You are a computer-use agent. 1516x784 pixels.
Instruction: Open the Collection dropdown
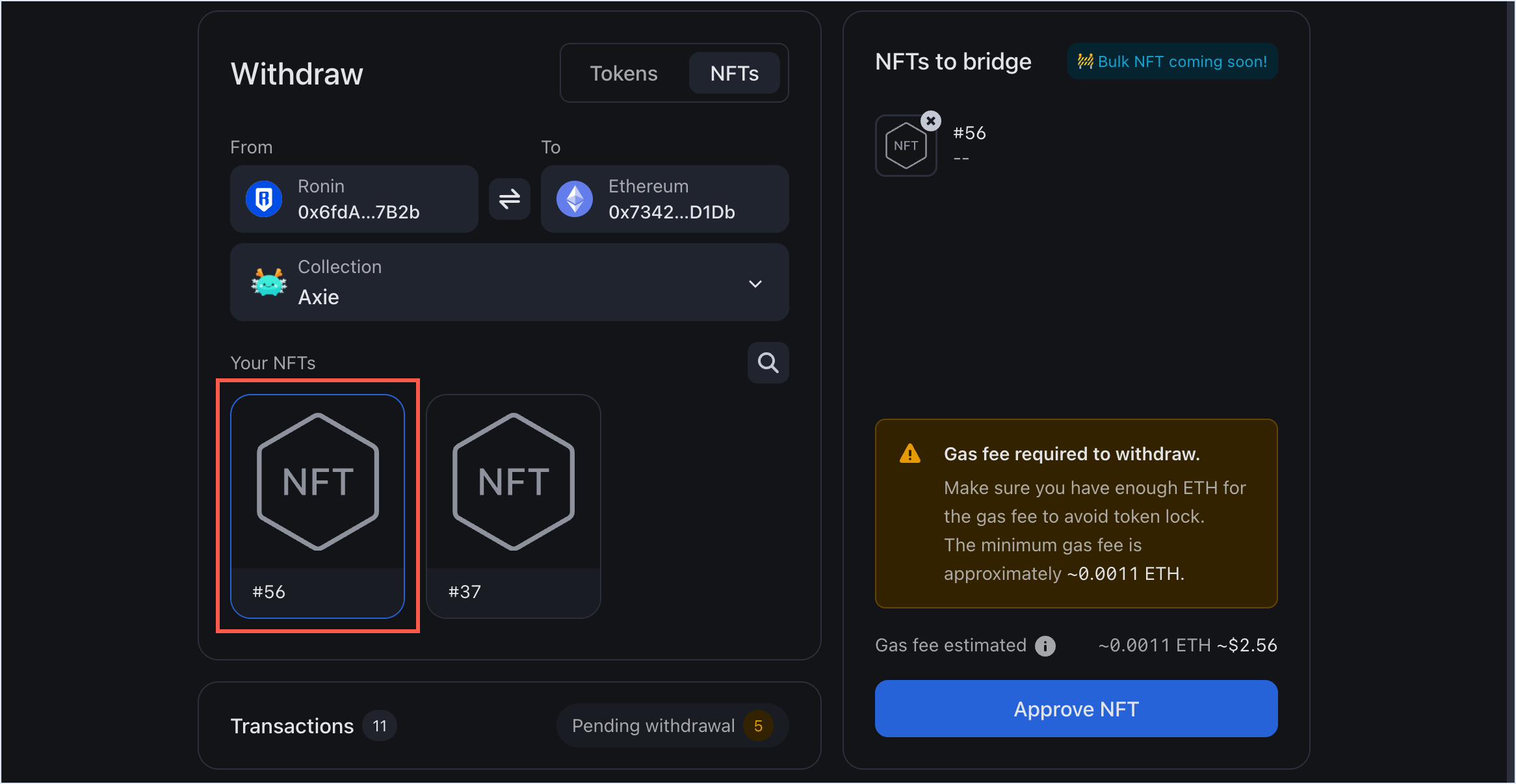coord(755,283)
